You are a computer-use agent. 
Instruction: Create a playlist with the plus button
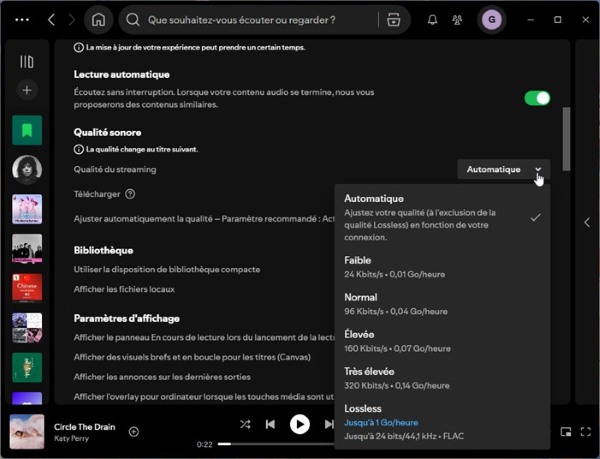[x=27, y=90]
